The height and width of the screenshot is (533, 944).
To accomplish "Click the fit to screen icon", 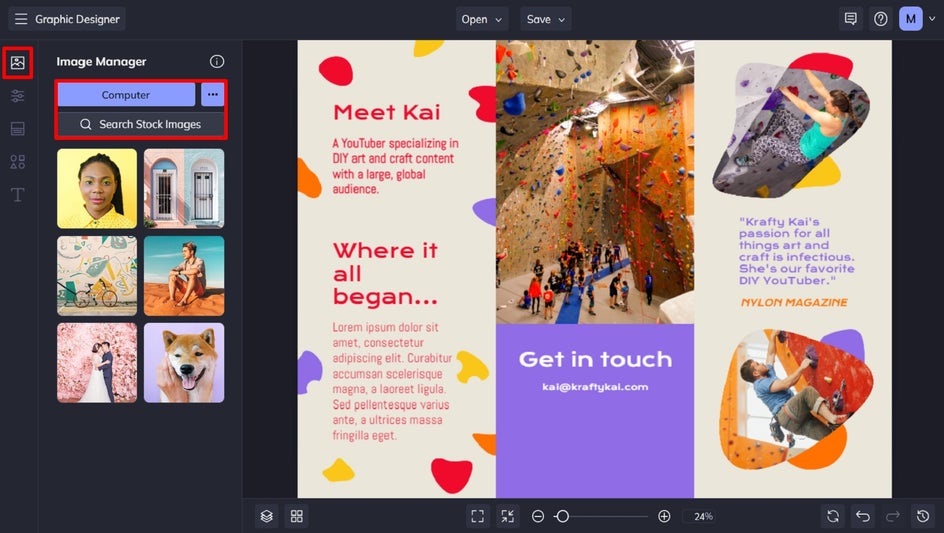I will coord(477,516).
